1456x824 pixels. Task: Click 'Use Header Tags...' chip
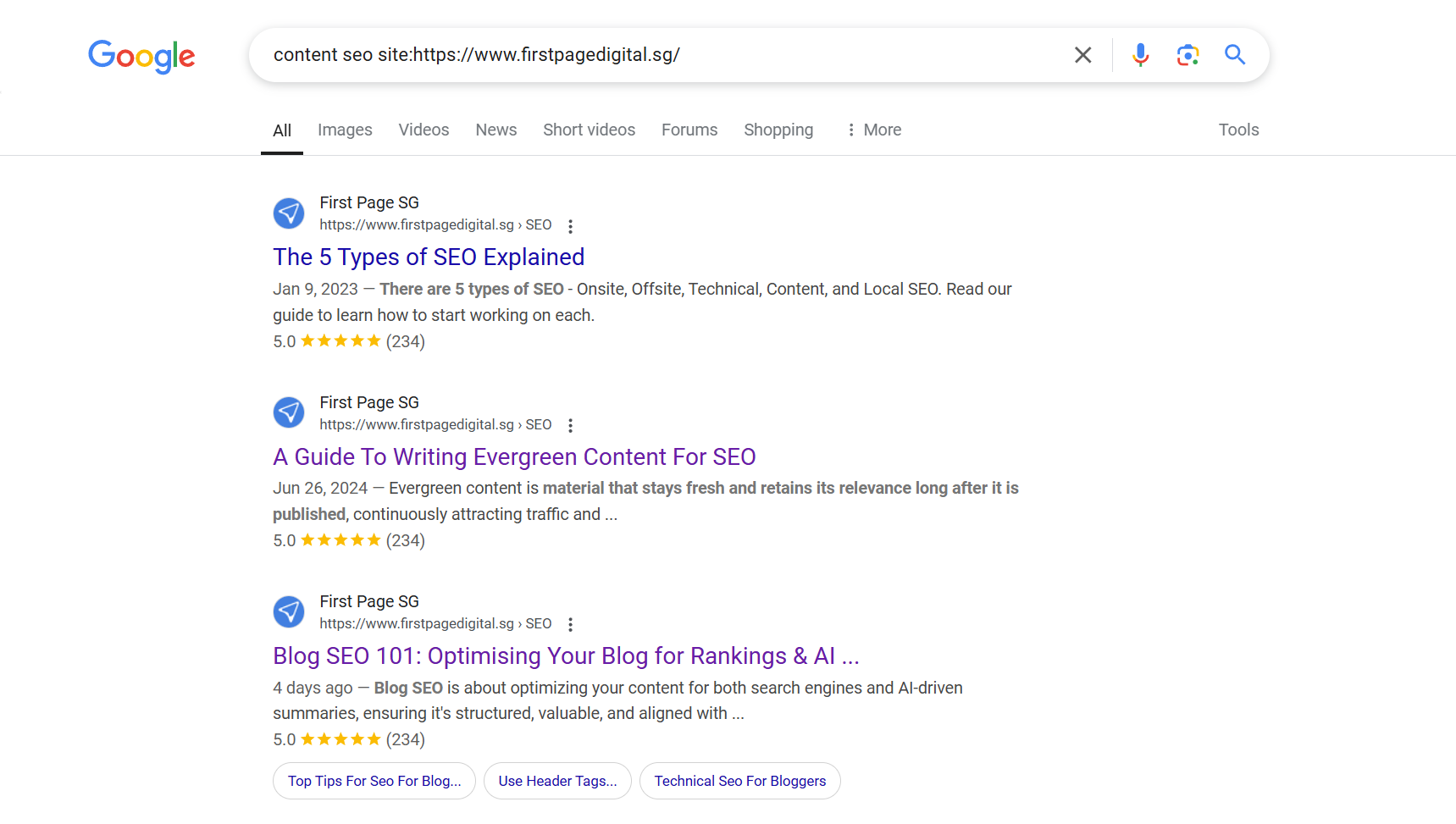[557, 781]
